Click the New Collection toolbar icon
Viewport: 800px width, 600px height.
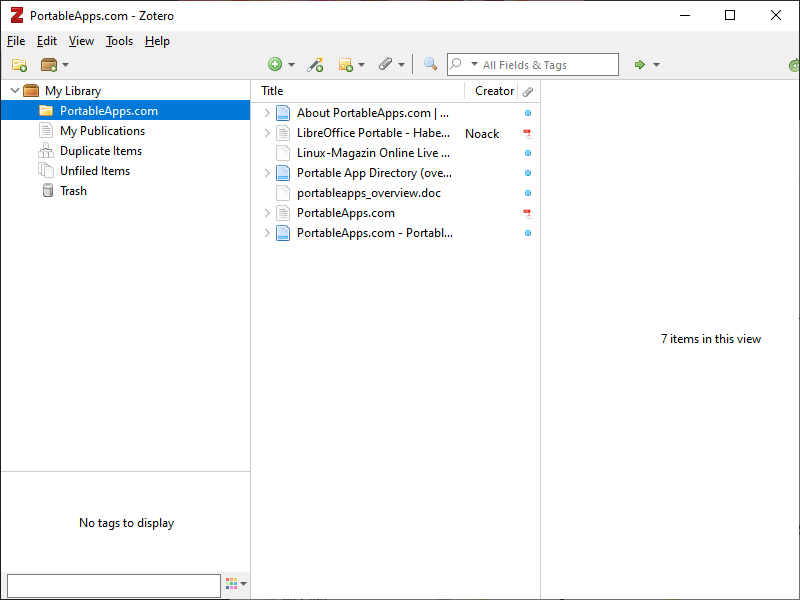tap(19, 65)
